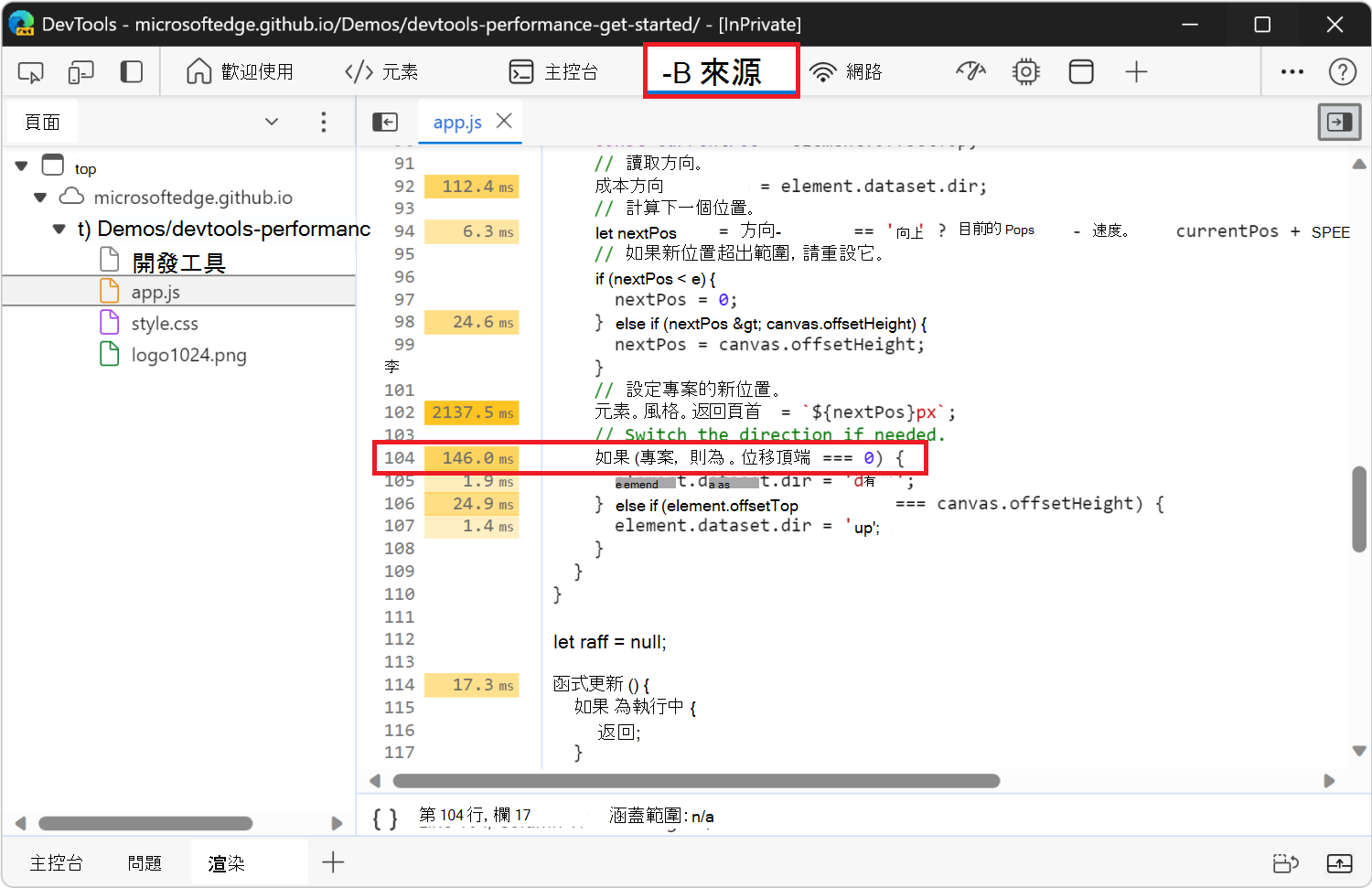Toggle device emulation icon
Viewport: 1372px width, 888px height.
tap(81, 72)
